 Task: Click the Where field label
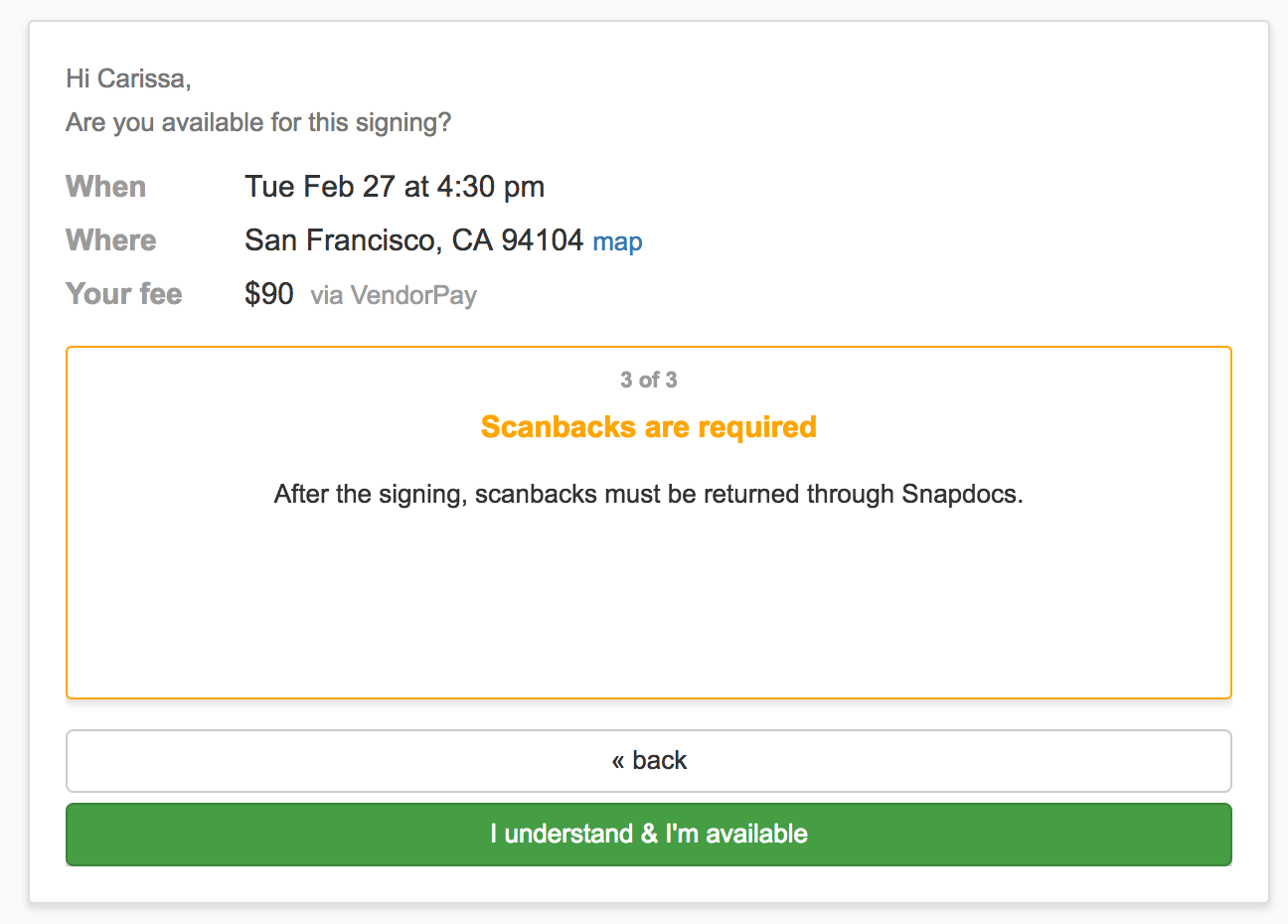[x=110, y=239]
